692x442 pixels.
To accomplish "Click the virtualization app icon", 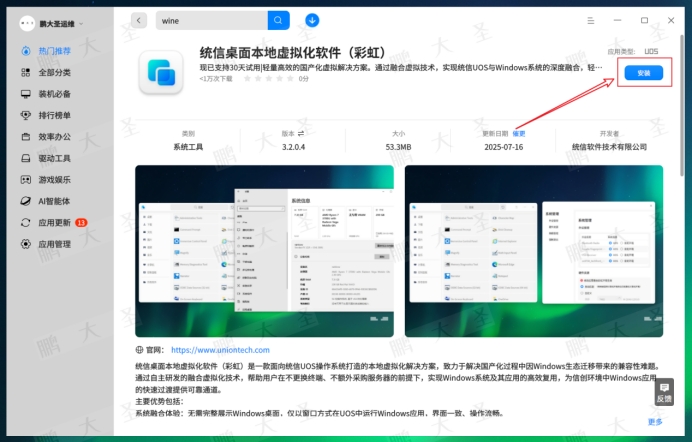I will [x=161, y=72].
